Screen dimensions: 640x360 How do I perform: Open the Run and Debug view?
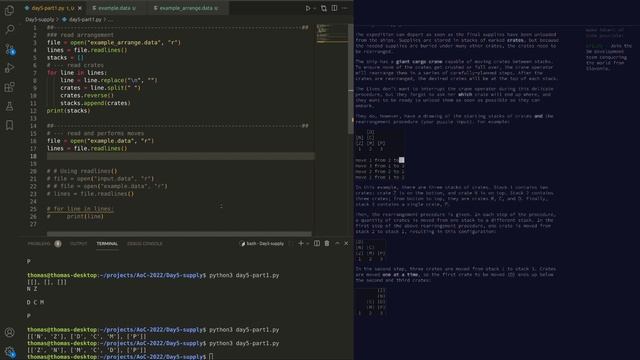[9, 68]
